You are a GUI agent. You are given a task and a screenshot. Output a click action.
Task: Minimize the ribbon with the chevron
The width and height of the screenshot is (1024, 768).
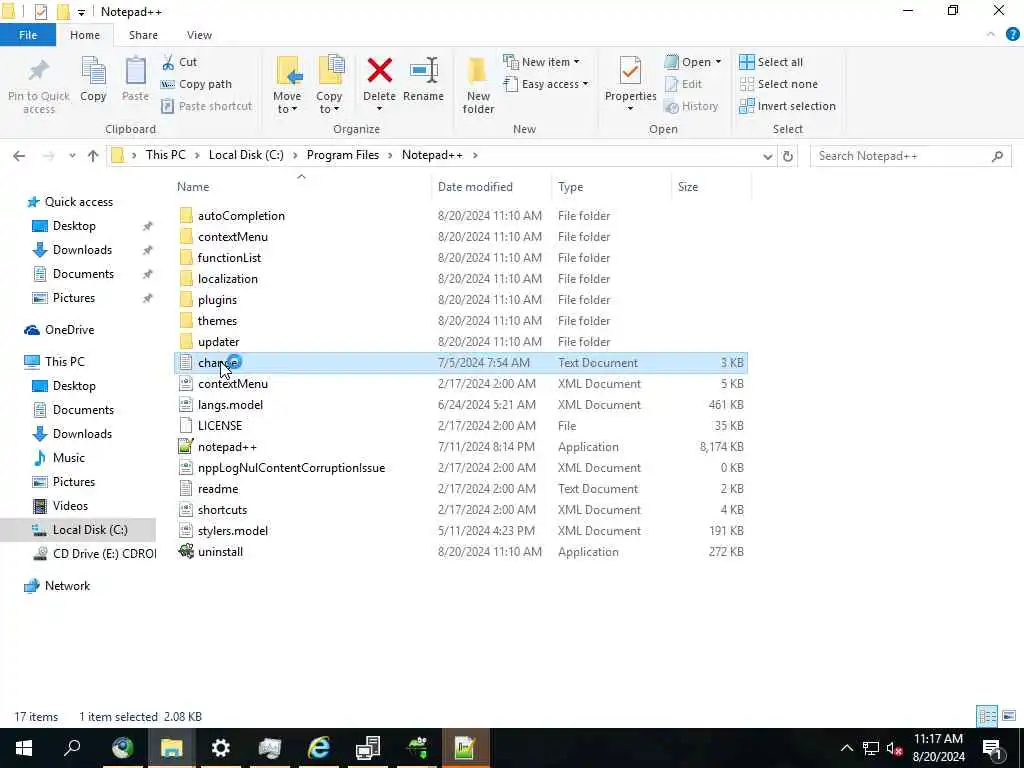coord(991,34)
